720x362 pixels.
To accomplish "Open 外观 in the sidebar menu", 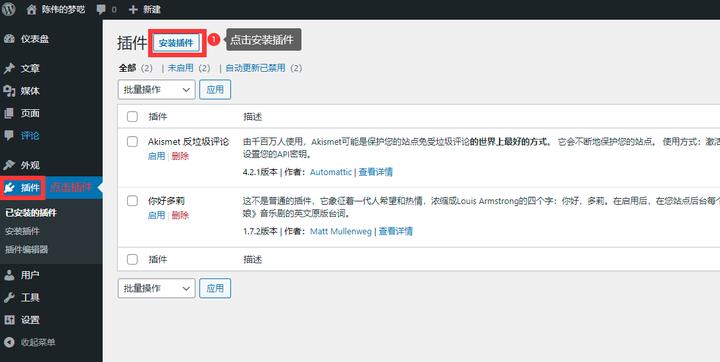I will click(x=30, y=165).
